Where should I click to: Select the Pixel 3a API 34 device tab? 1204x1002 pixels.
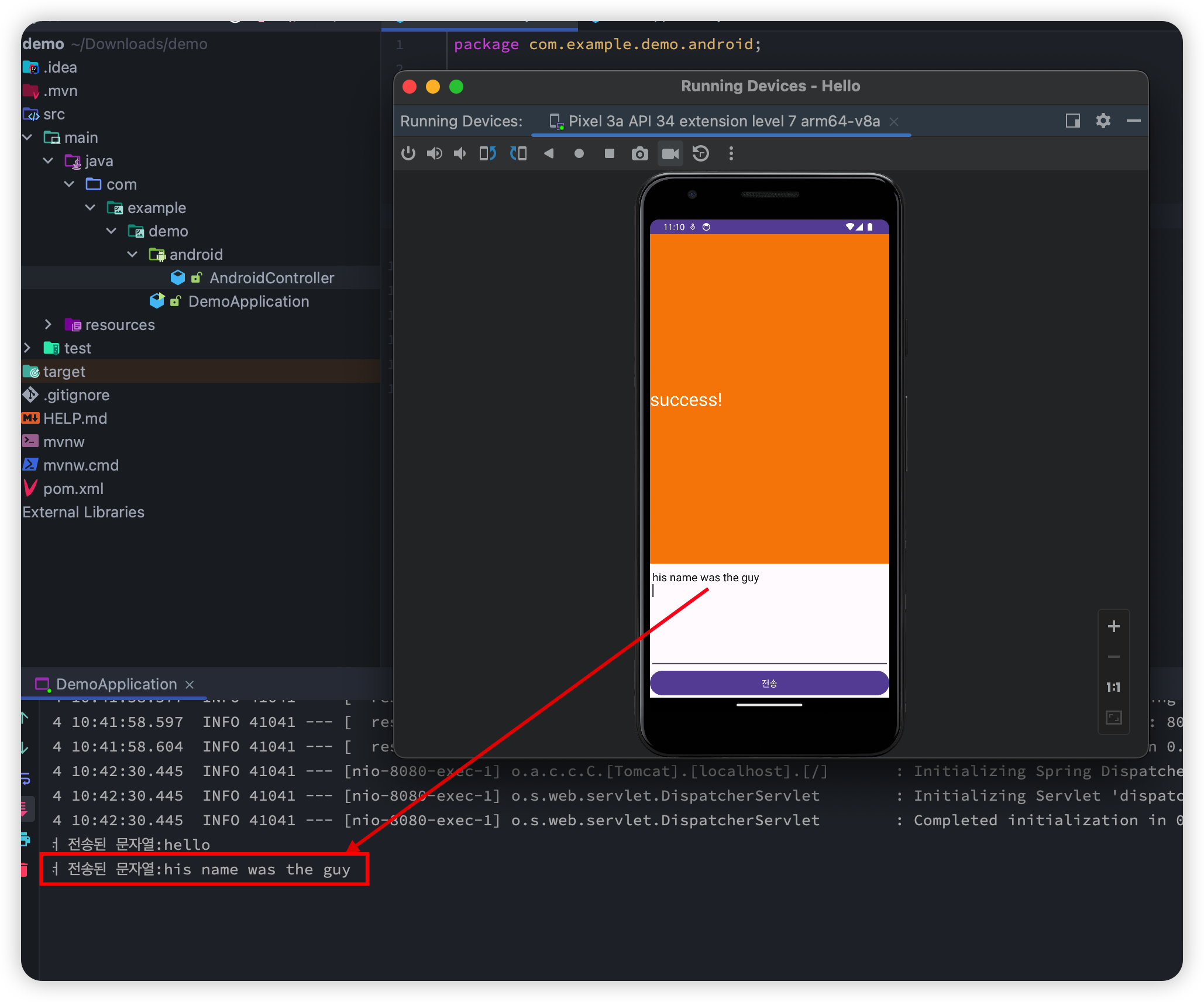pos(723,121)
